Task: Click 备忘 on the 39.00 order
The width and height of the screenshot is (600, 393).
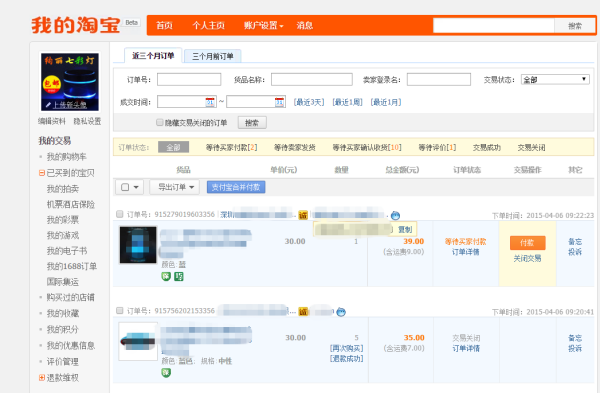Action: click(x=575, y=241)
